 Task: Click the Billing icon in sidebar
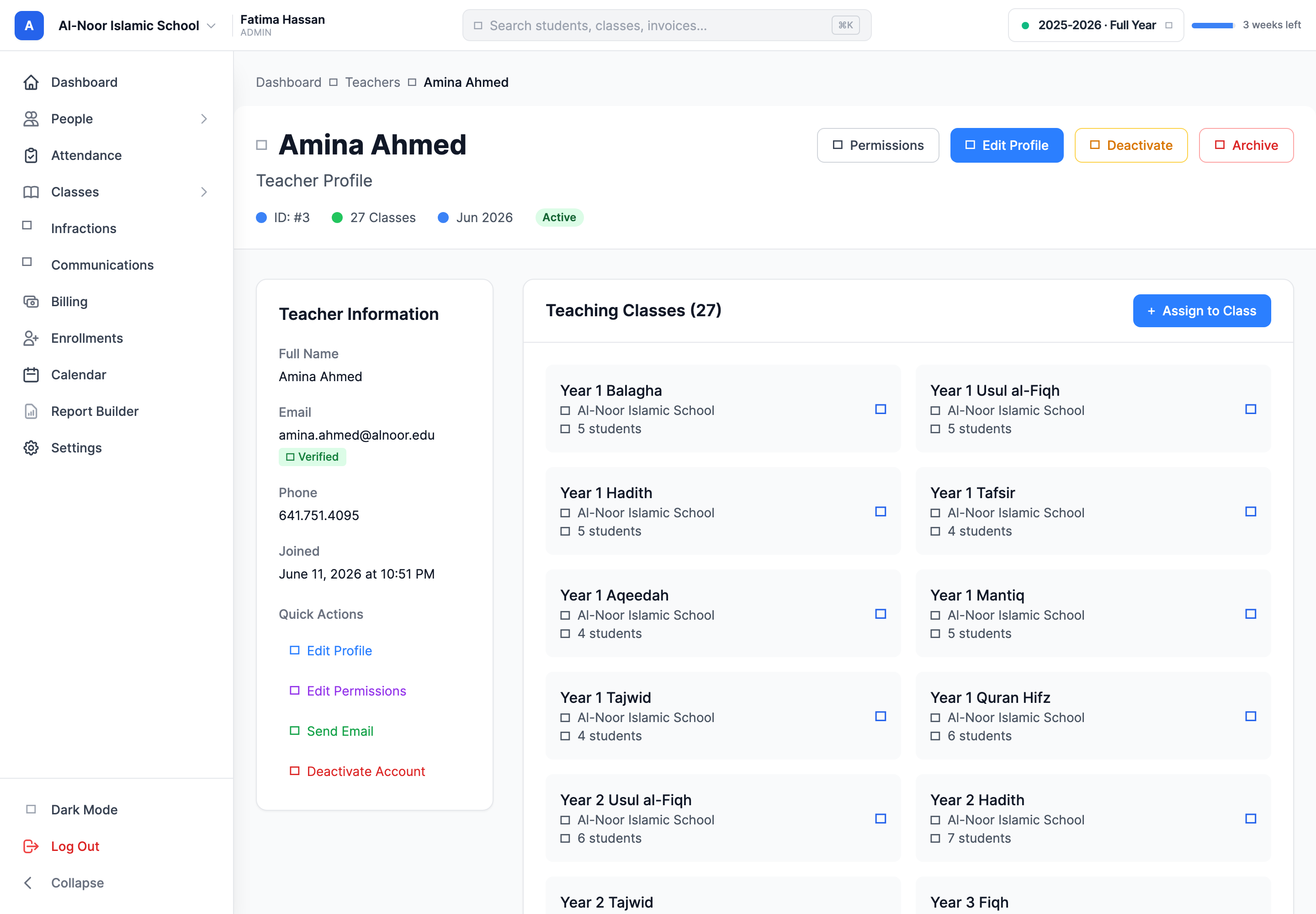point(31,302)
